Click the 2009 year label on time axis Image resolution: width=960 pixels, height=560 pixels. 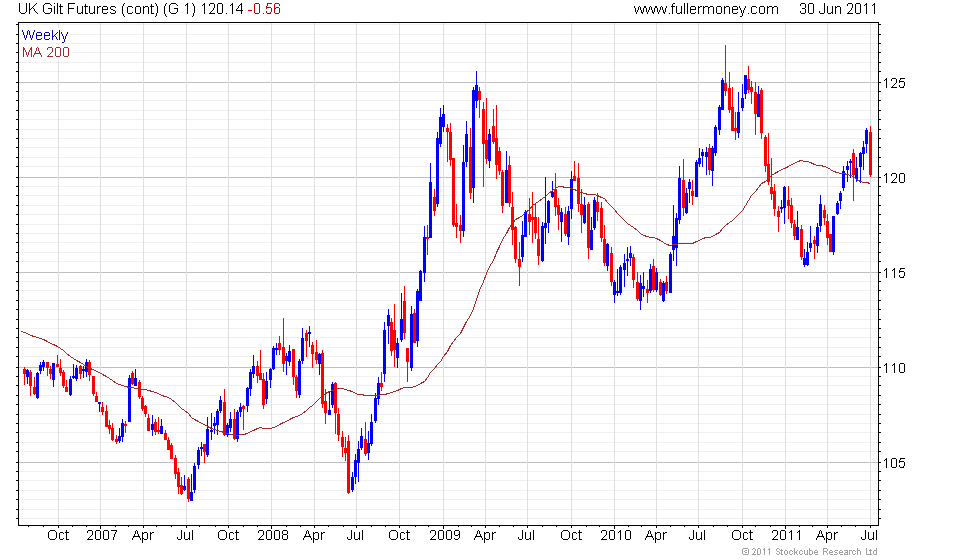pos(444,535)
